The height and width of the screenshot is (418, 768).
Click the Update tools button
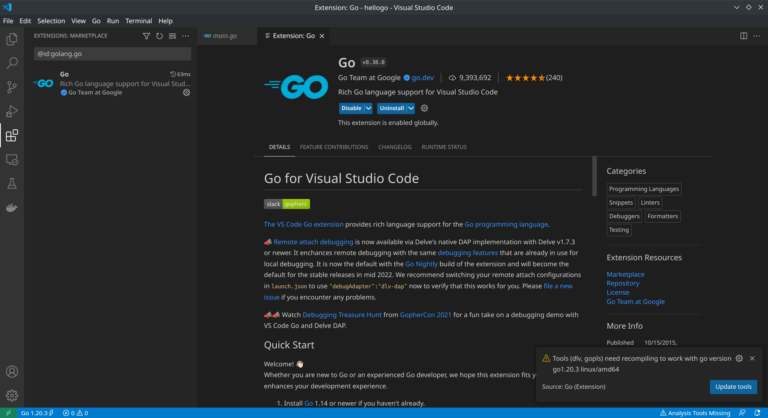click(733, 387)
